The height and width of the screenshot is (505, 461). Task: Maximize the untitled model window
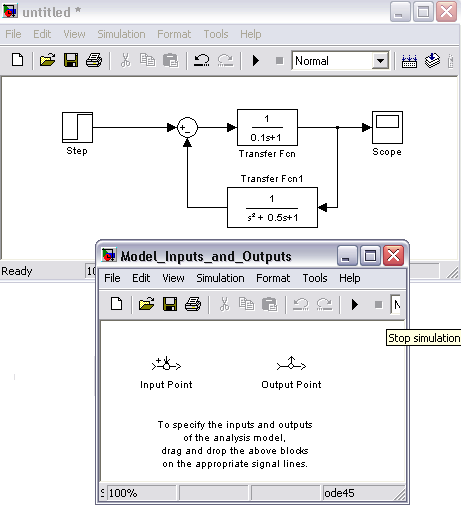tap(423, 12)
